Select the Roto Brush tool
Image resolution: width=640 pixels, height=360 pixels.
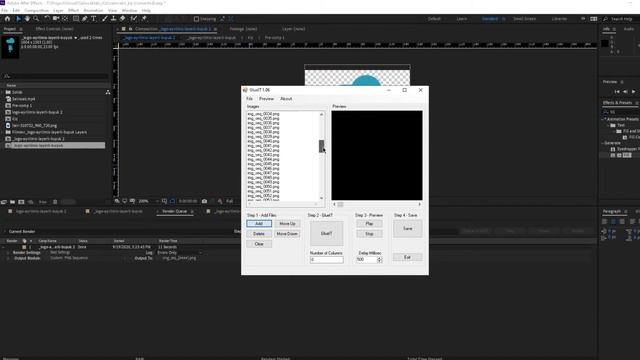133,19
